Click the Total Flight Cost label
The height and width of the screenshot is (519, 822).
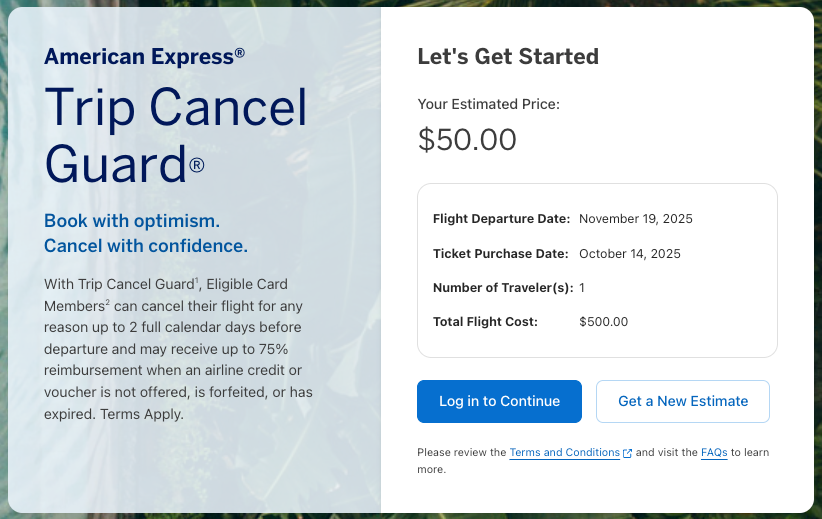tap(485, 322)
